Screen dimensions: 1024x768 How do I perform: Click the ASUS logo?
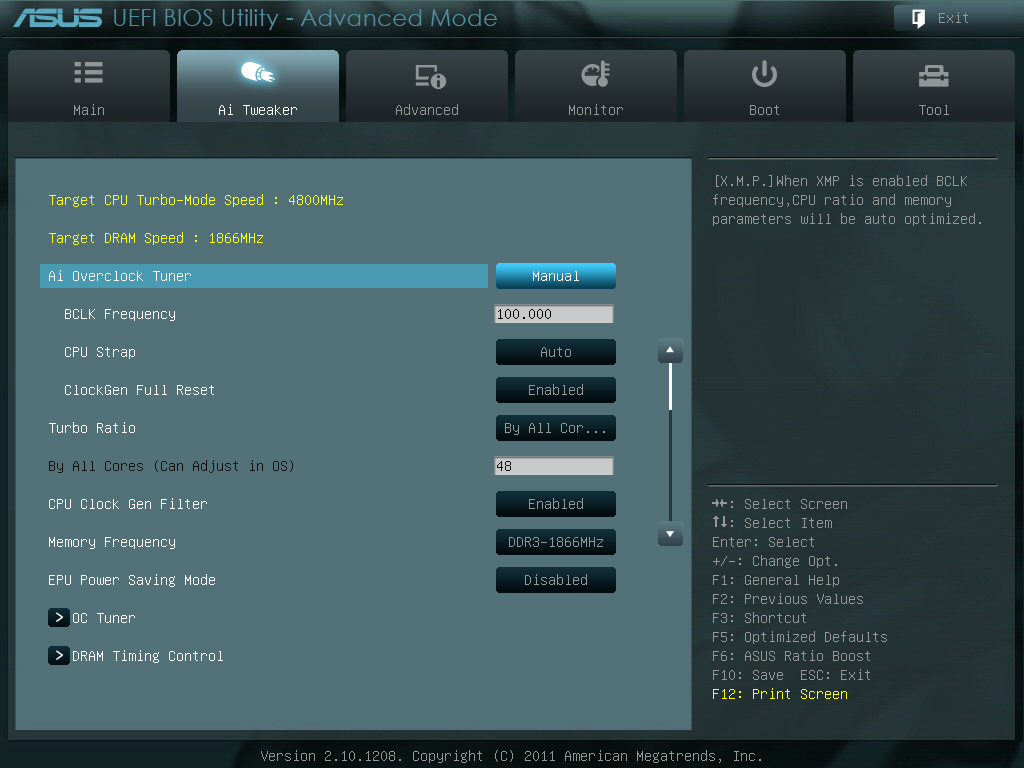click(x=58, y=18)
